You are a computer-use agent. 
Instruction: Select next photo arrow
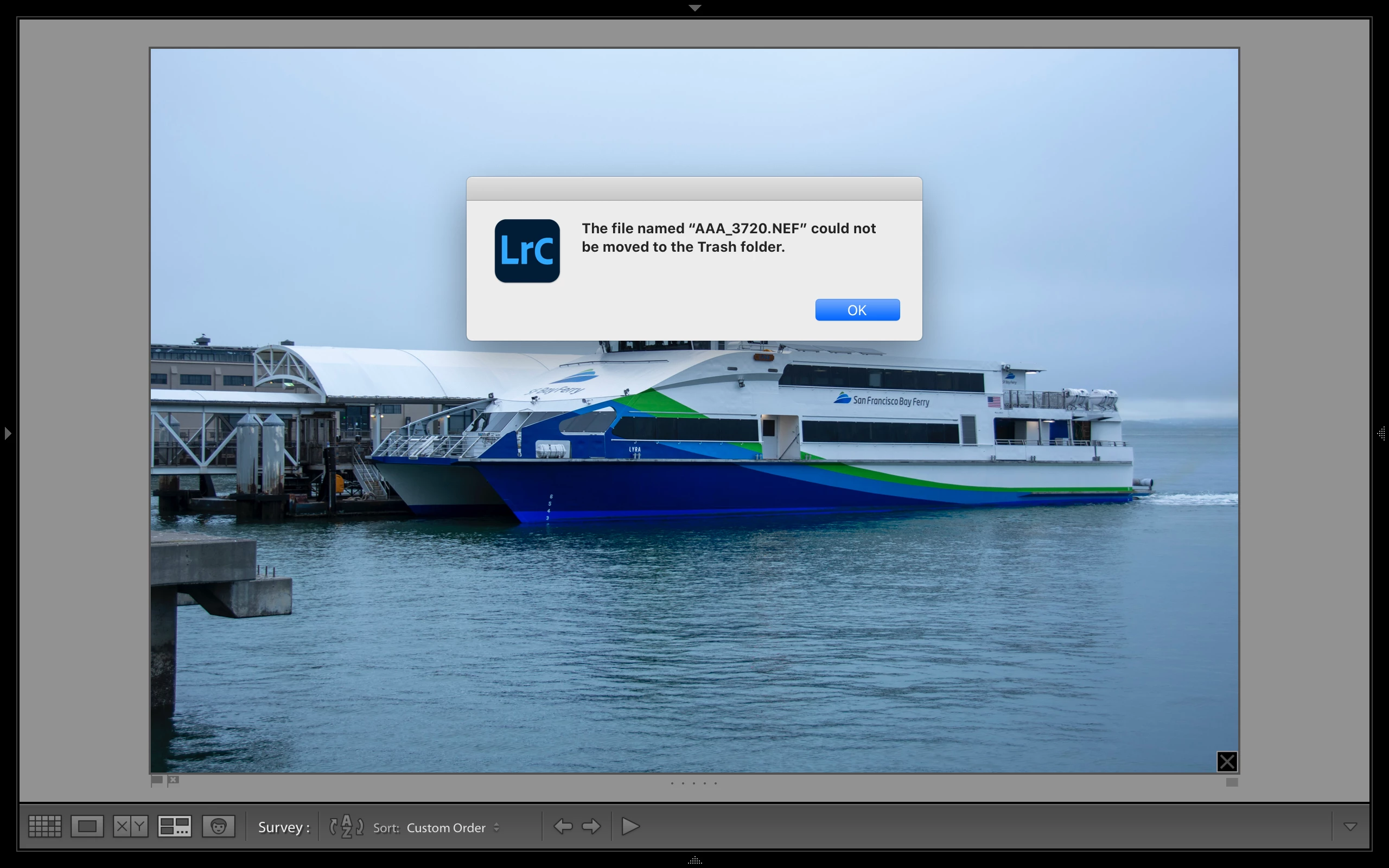[591, 827]
